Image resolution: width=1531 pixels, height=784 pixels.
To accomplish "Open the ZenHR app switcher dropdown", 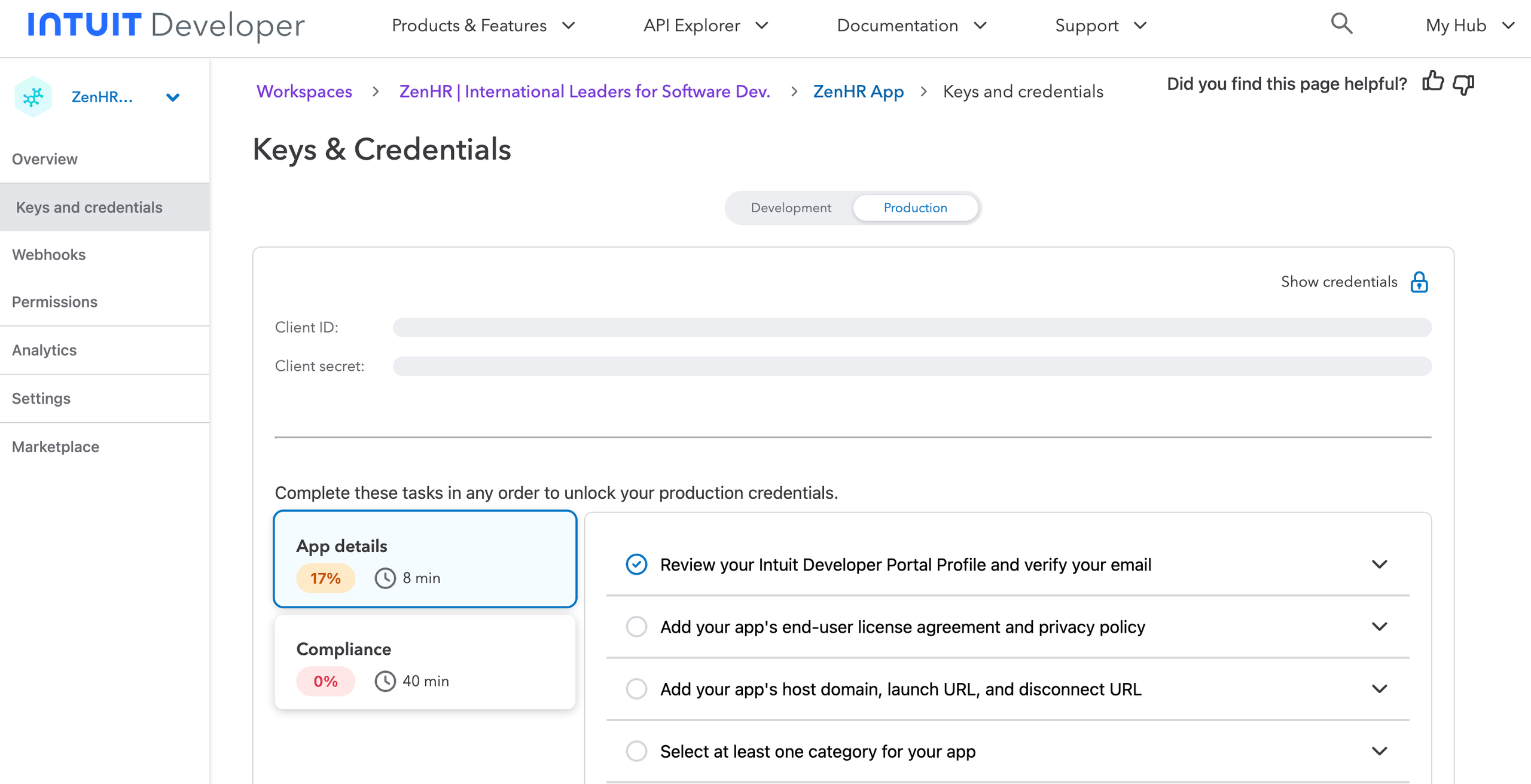I will (x=173, y=97).
